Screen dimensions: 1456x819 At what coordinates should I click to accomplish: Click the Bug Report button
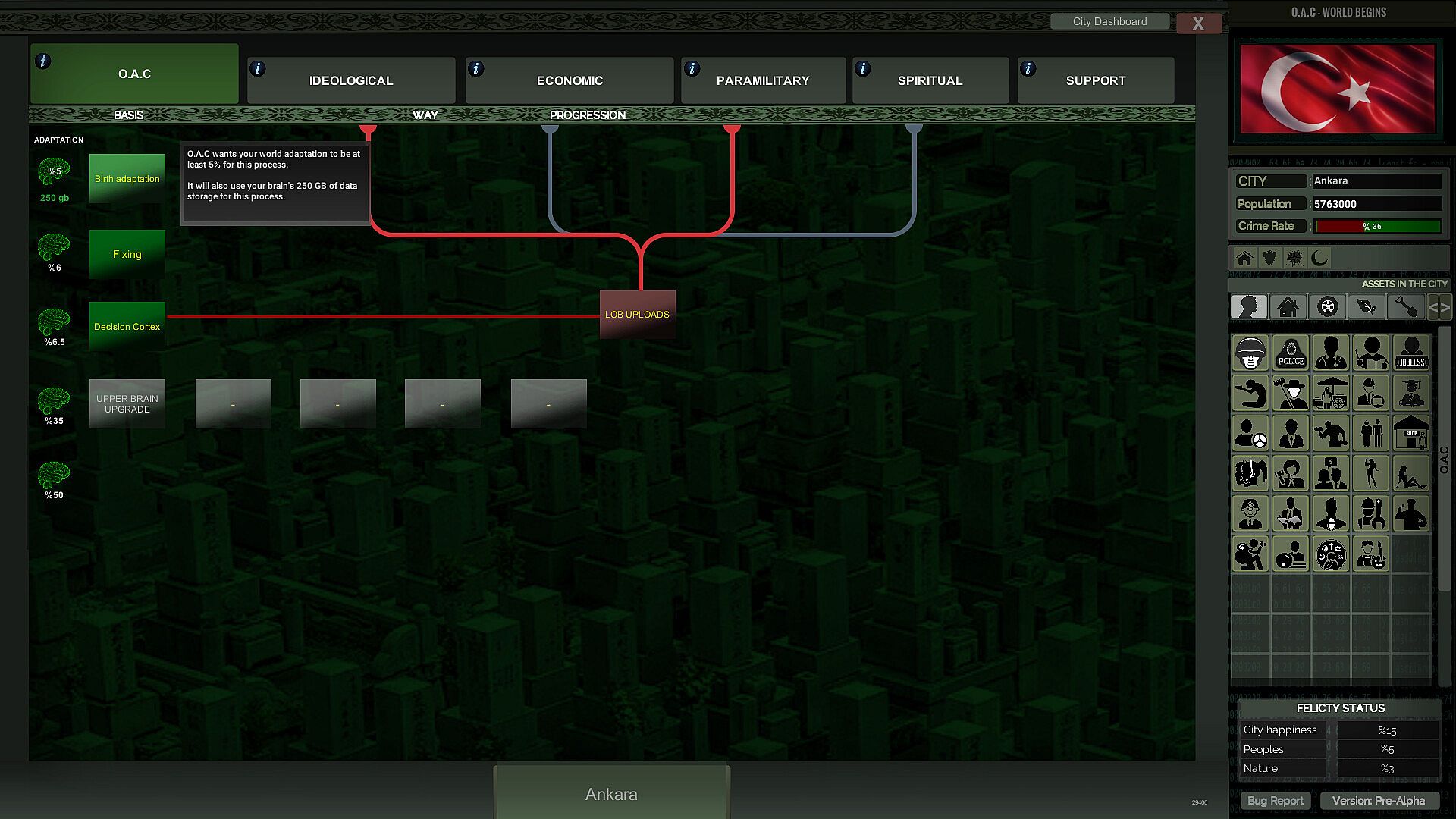click(1275, 801)
